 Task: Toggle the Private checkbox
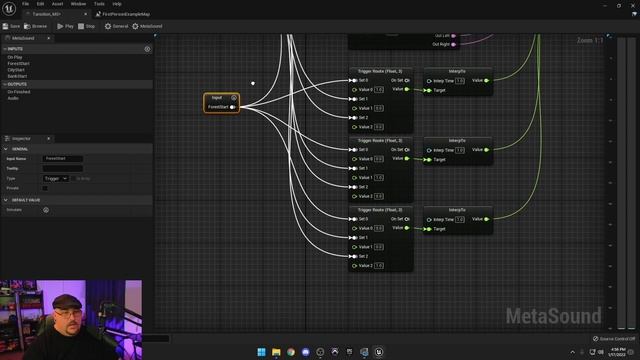45,188
